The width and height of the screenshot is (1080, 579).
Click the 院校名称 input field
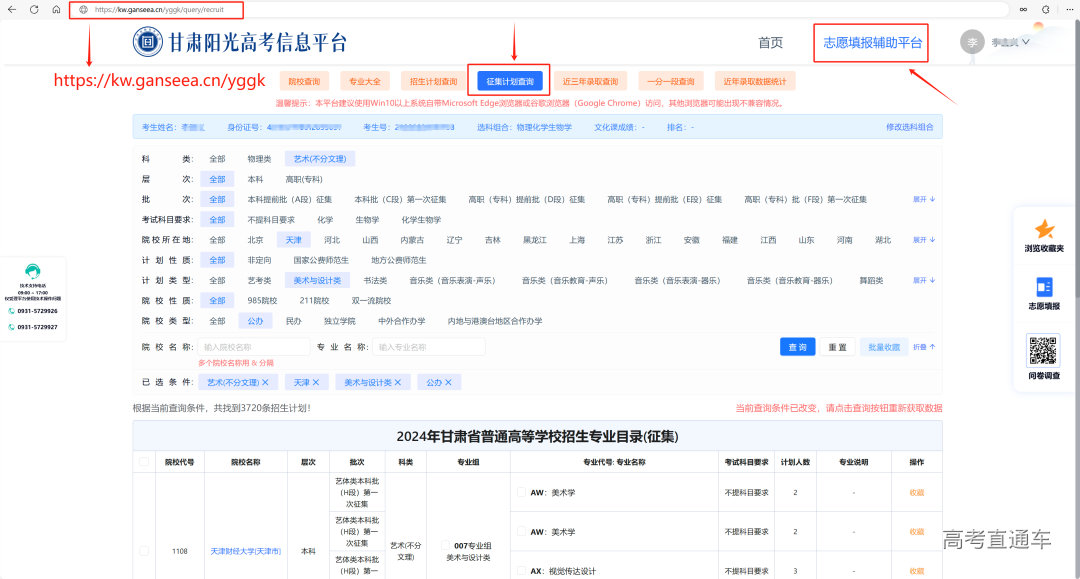click(x=254, y=347)
